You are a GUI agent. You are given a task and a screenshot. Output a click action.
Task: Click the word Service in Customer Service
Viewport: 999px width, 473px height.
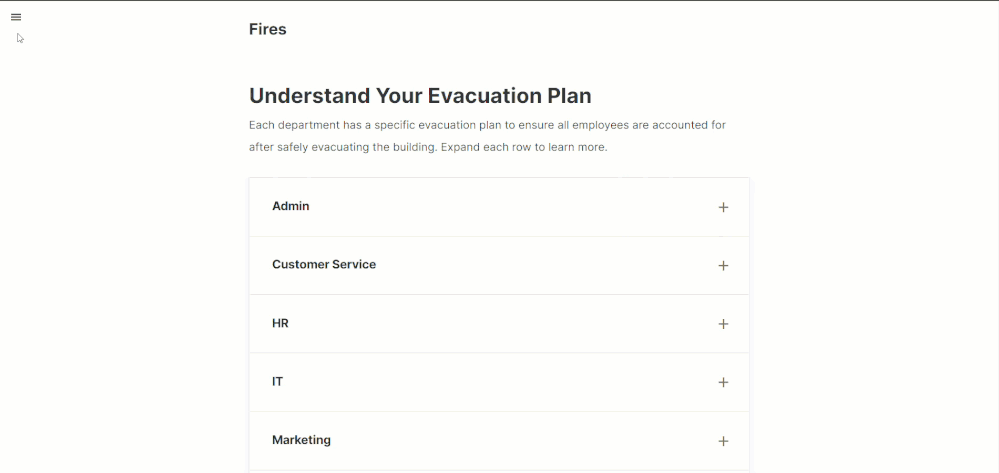[x=354, y=265]
